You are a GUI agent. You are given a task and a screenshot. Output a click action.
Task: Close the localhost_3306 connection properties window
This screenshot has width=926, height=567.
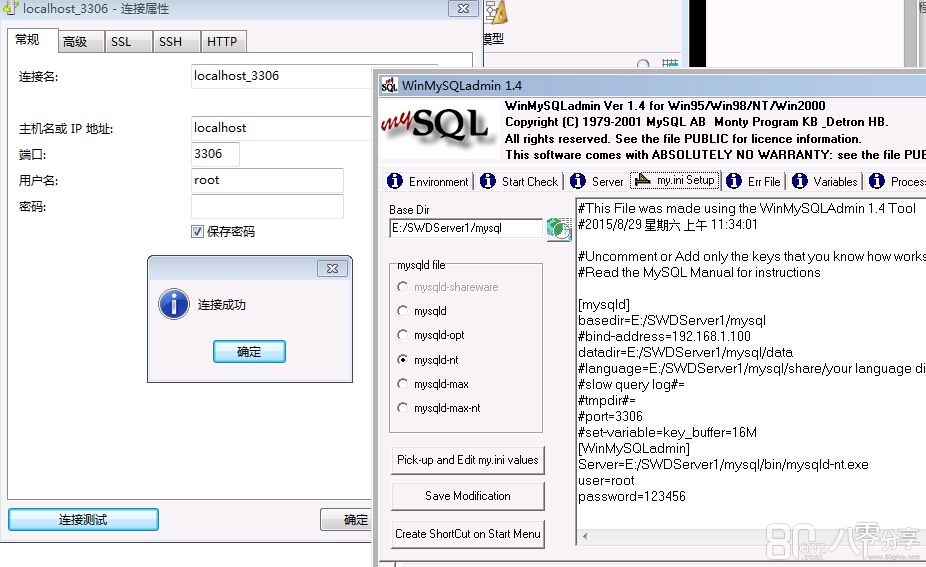(x=464, y=8)
